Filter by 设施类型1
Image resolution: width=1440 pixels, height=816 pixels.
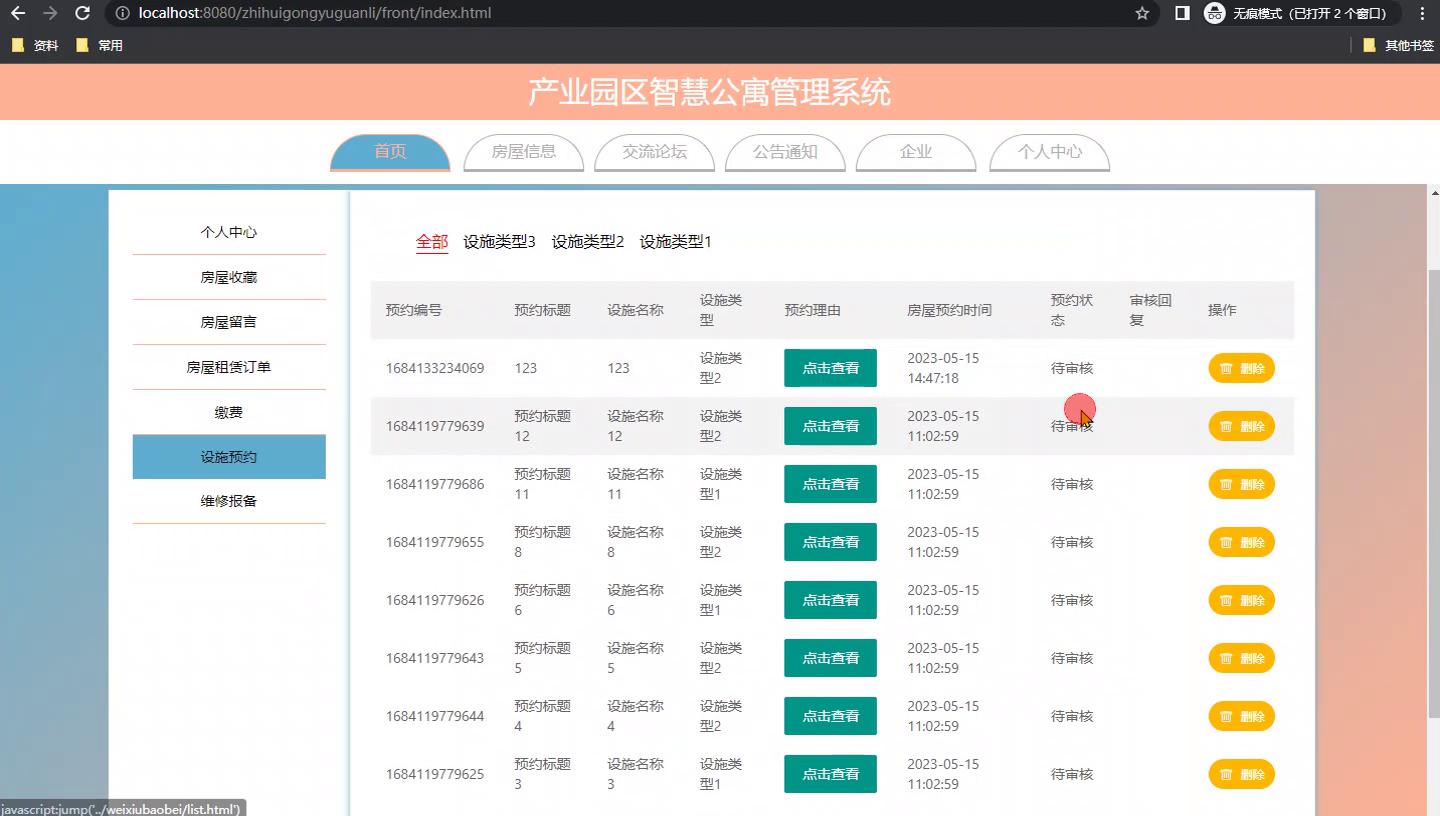[675, 242]
